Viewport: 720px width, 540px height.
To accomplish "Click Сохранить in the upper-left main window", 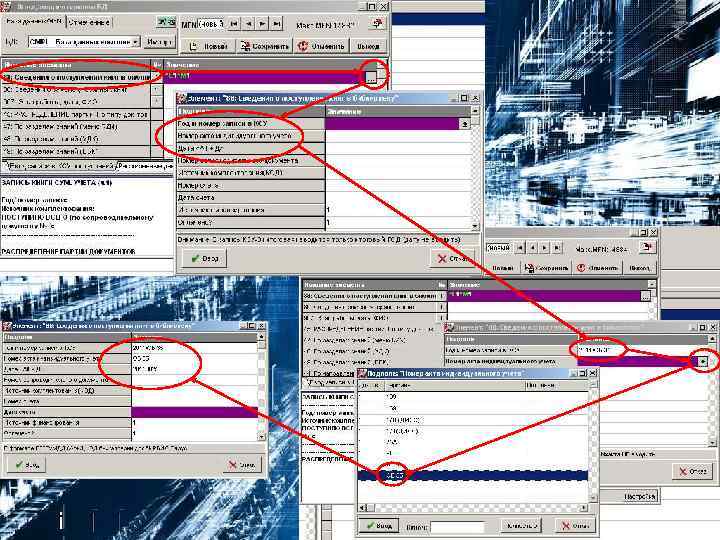I will (265, 46).
